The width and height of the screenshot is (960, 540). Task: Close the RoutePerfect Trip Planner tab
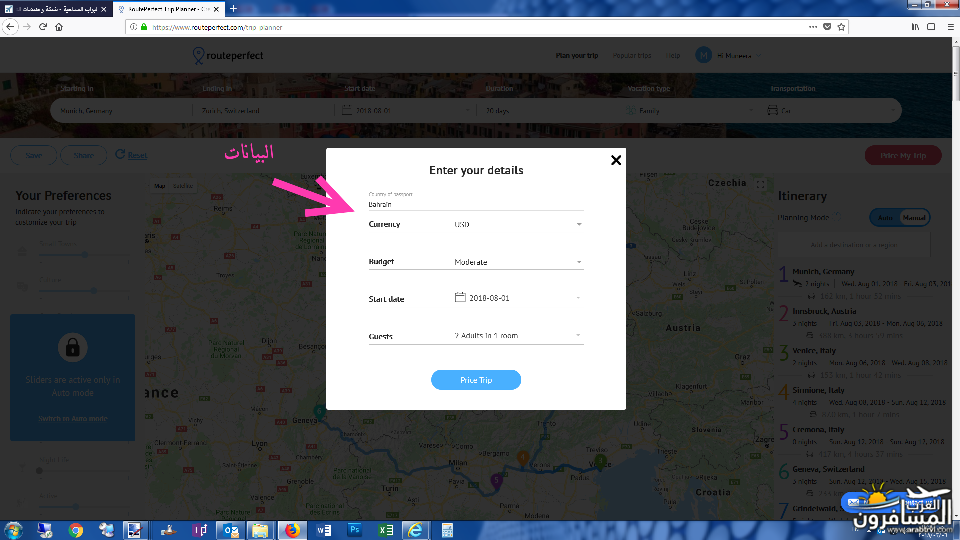coord(216,9)
